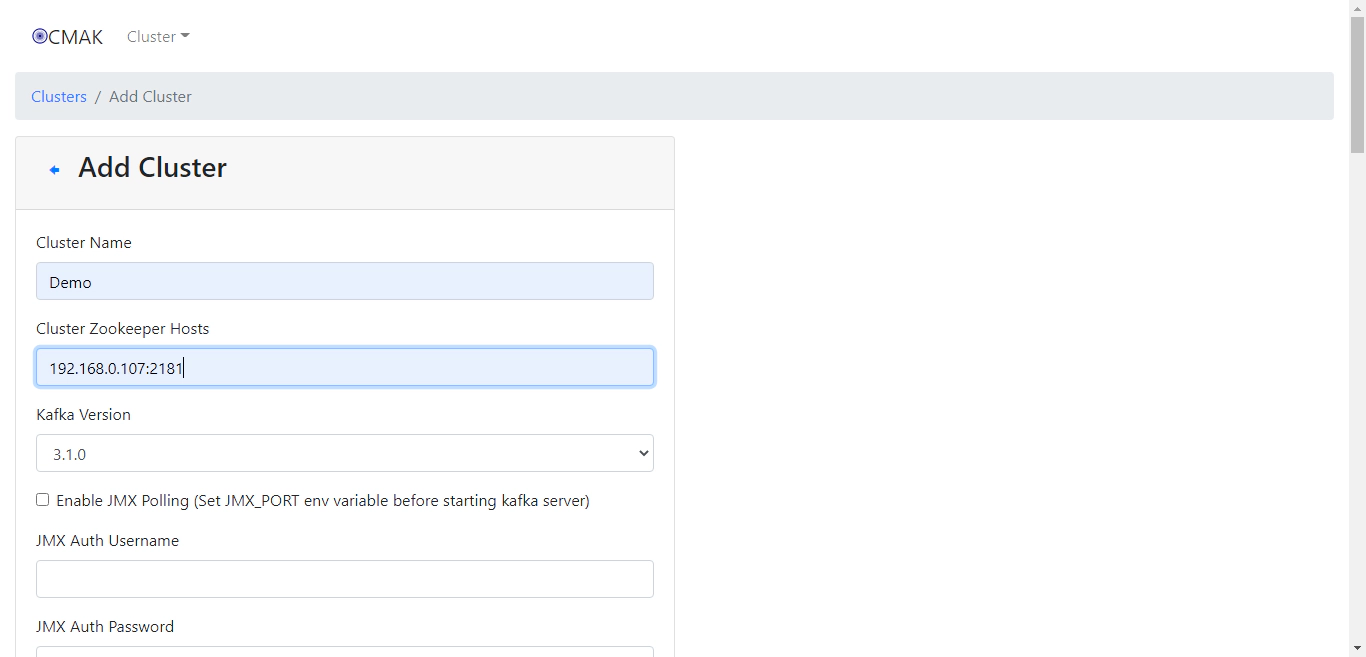1366x657 pixels.
Task: Click the JMX Auth Username label
Action: [108, 541]
